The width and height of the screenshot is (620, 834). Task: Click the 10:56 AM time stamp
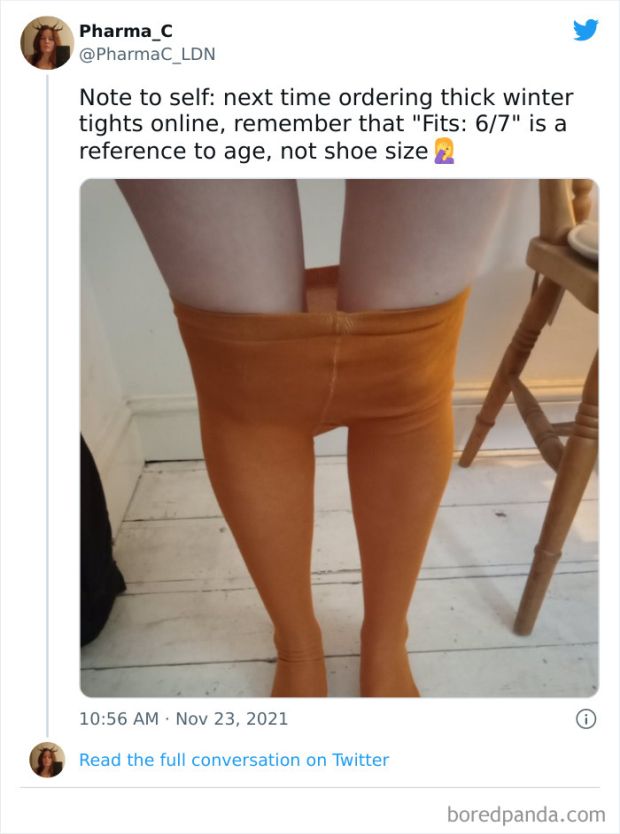(119, 719)
